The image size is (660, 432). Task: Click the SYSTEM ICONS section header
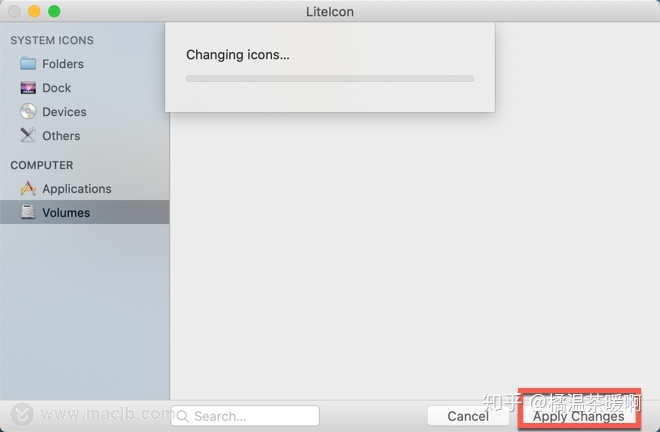(52, 40)
